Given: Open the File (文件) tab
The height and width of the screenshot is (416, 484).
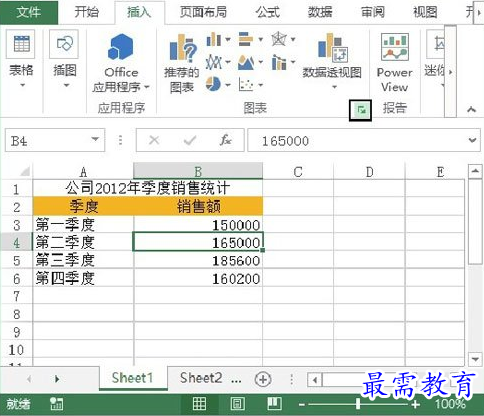Looking at the screenshot, I should (x=29, y=12).
